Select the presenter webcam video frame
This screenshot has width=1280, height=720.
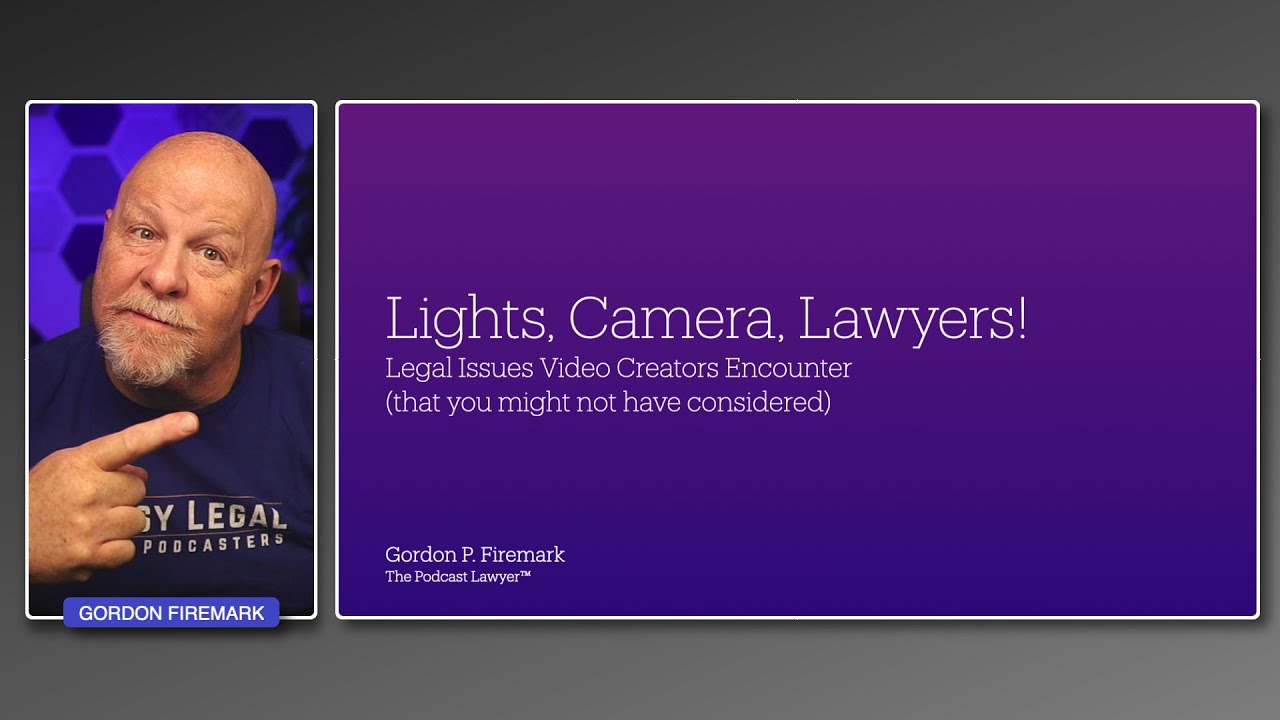pyautogui.click(x=171, y=360)
